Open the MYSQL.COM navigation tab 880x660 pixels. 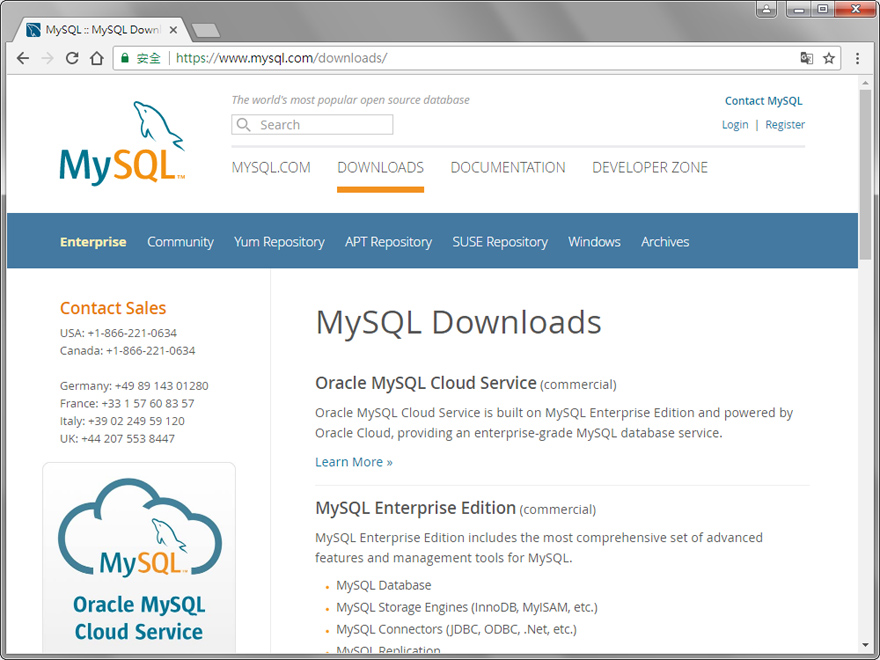[271, 167]
